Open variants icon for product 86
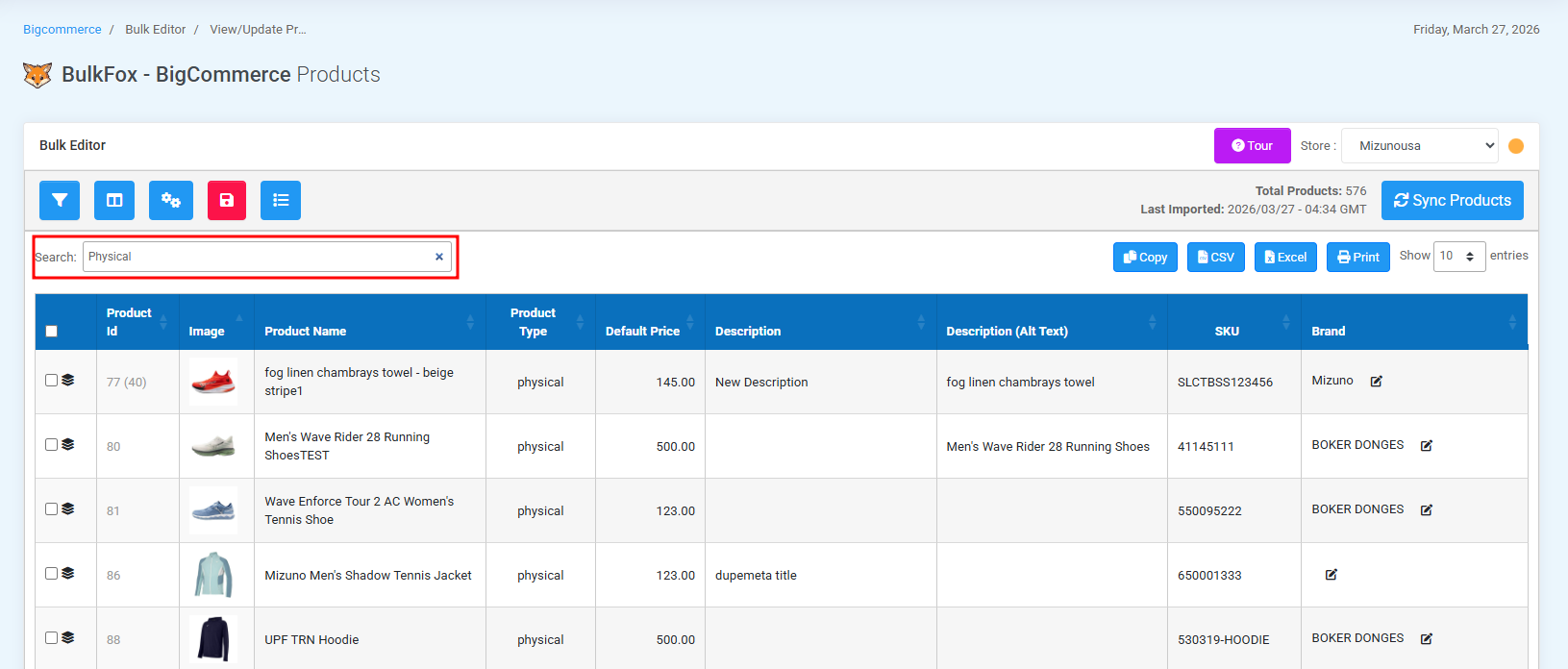 coord(68,573)
